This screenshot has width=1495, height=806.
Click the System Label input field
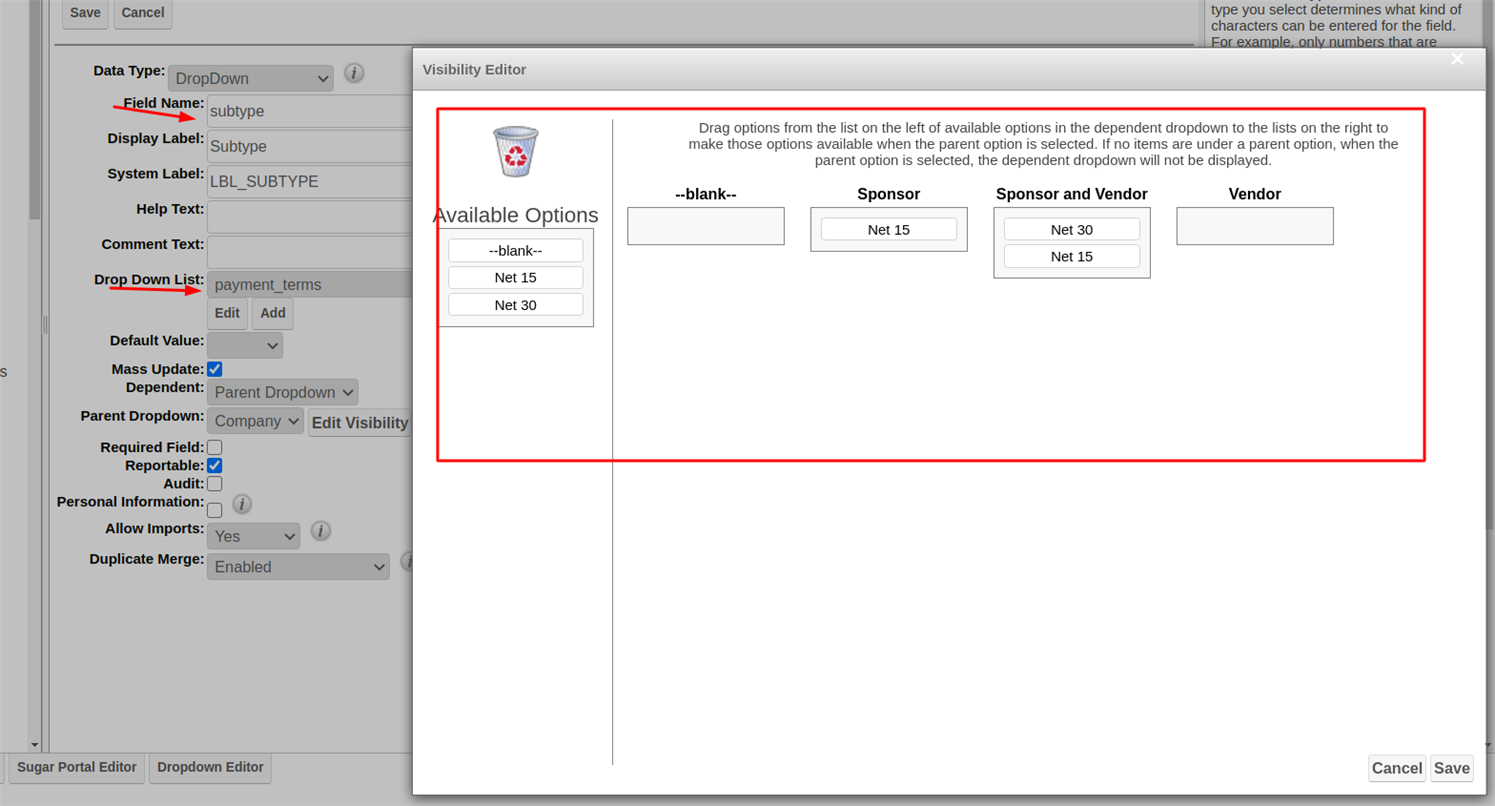click(310, 181)
